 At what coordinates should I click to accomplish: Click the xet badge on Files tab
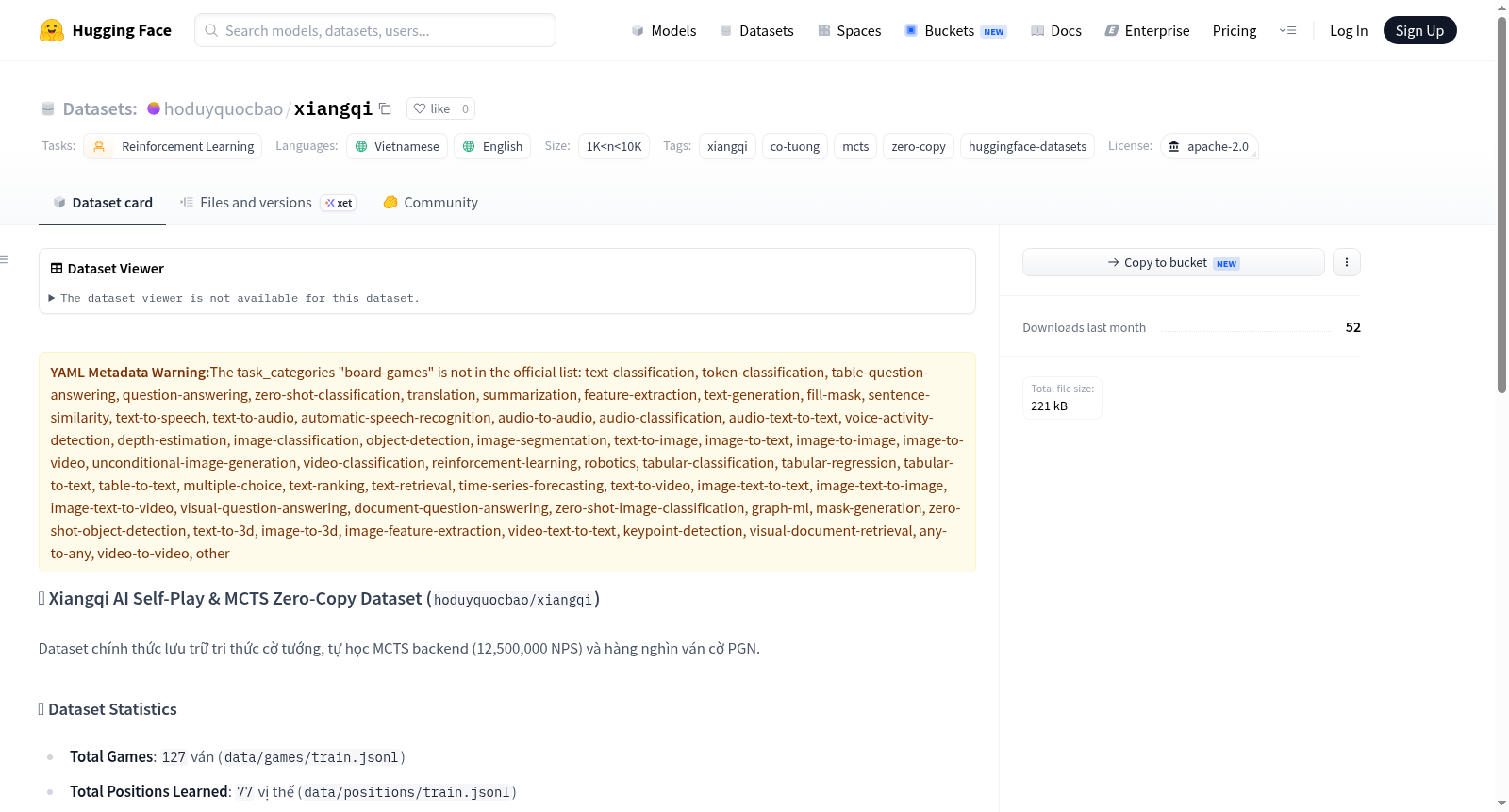coord(339,203)
